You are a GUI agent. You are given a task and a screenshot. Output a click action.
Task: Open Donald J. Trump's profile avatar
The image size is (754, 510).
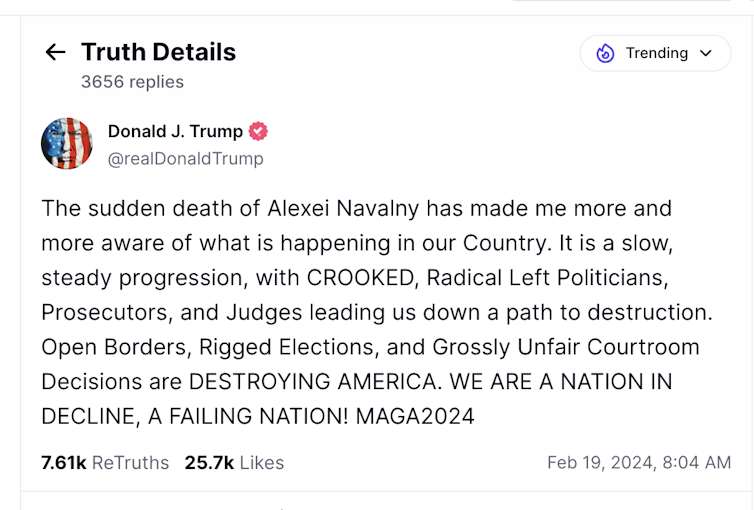click(x=67, y=143)
